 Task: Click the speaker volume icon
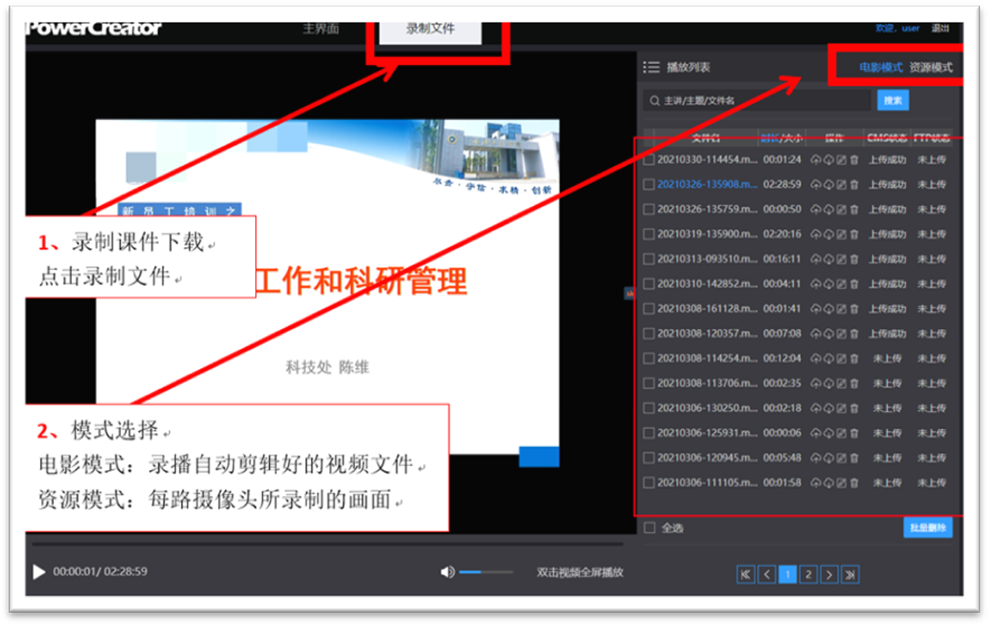pyautogui.click(x=447, y=572)
